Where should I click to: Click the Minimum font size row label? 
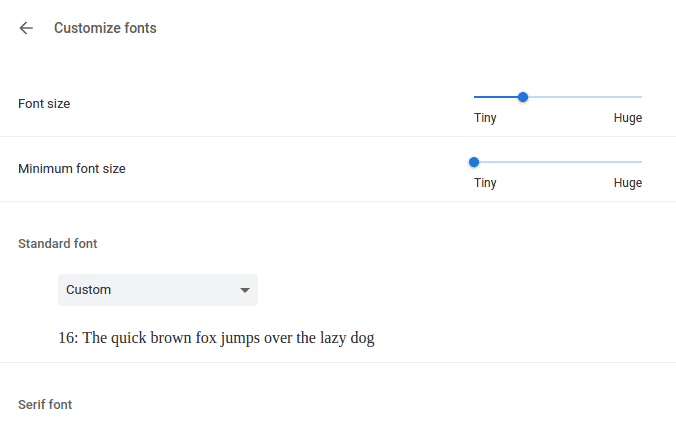72,169
